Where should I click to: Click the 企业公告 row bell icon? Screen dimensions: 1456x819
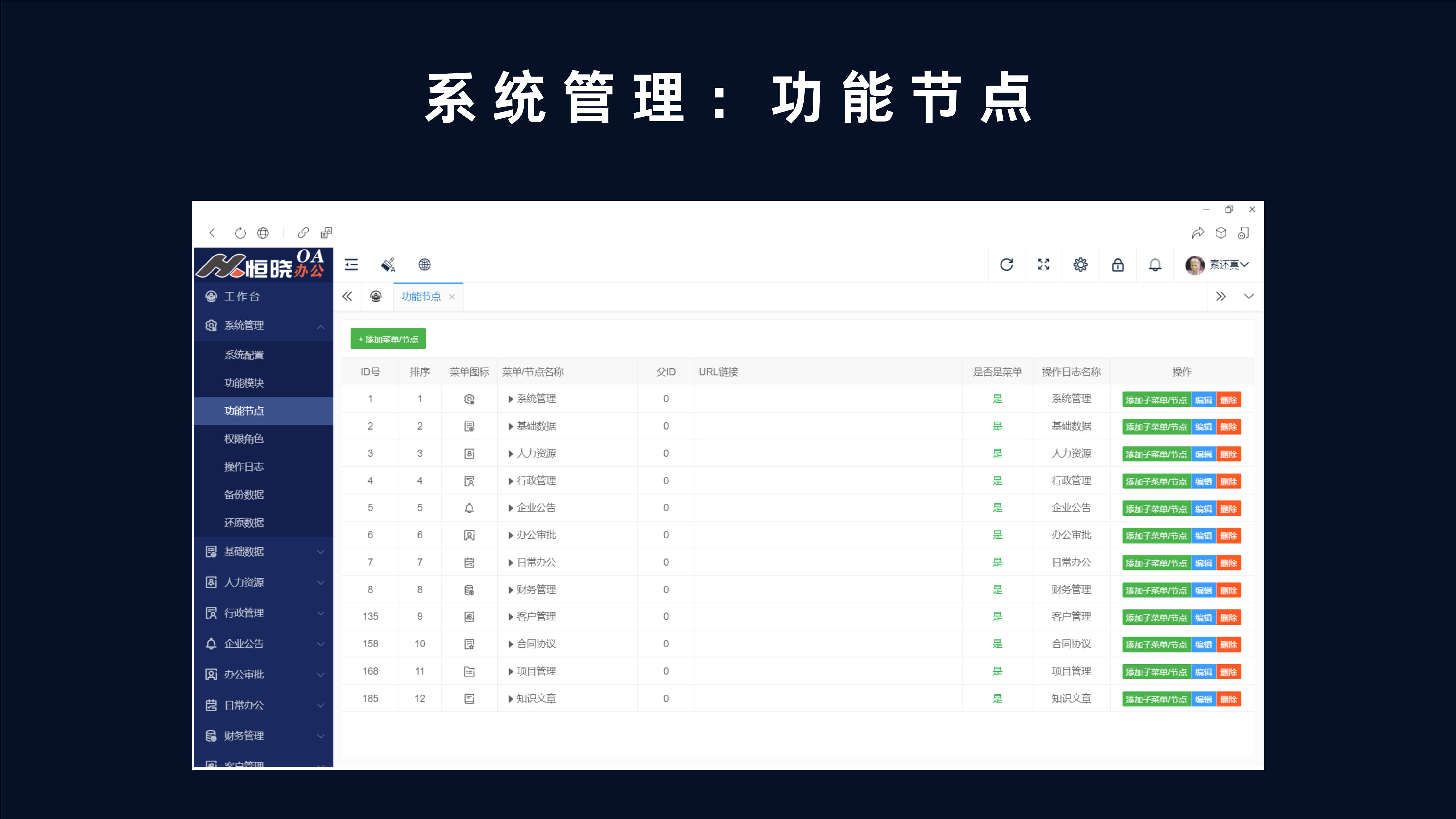coord(469,508)
